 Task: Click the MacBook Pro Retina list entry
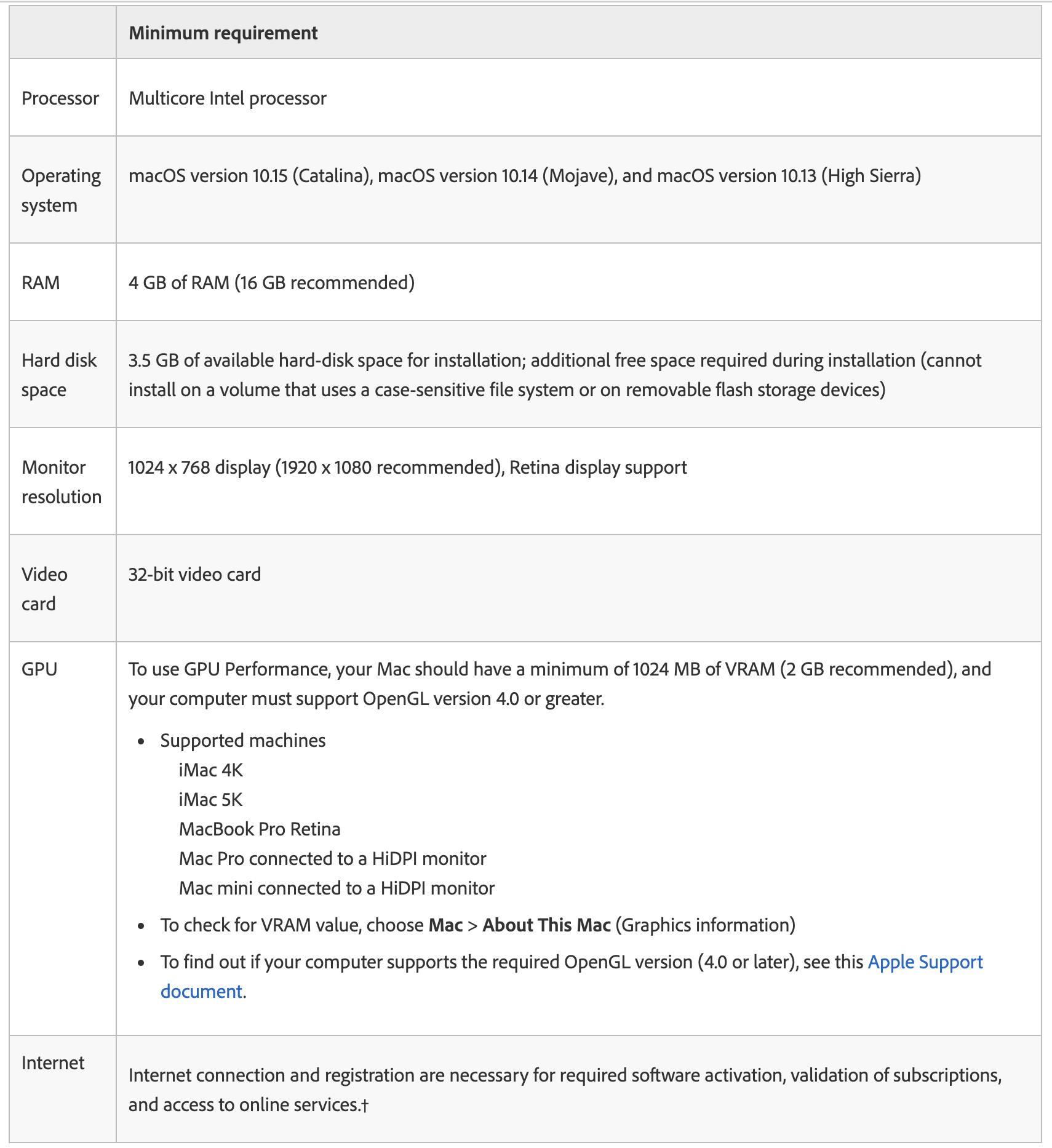pos(260,829)
